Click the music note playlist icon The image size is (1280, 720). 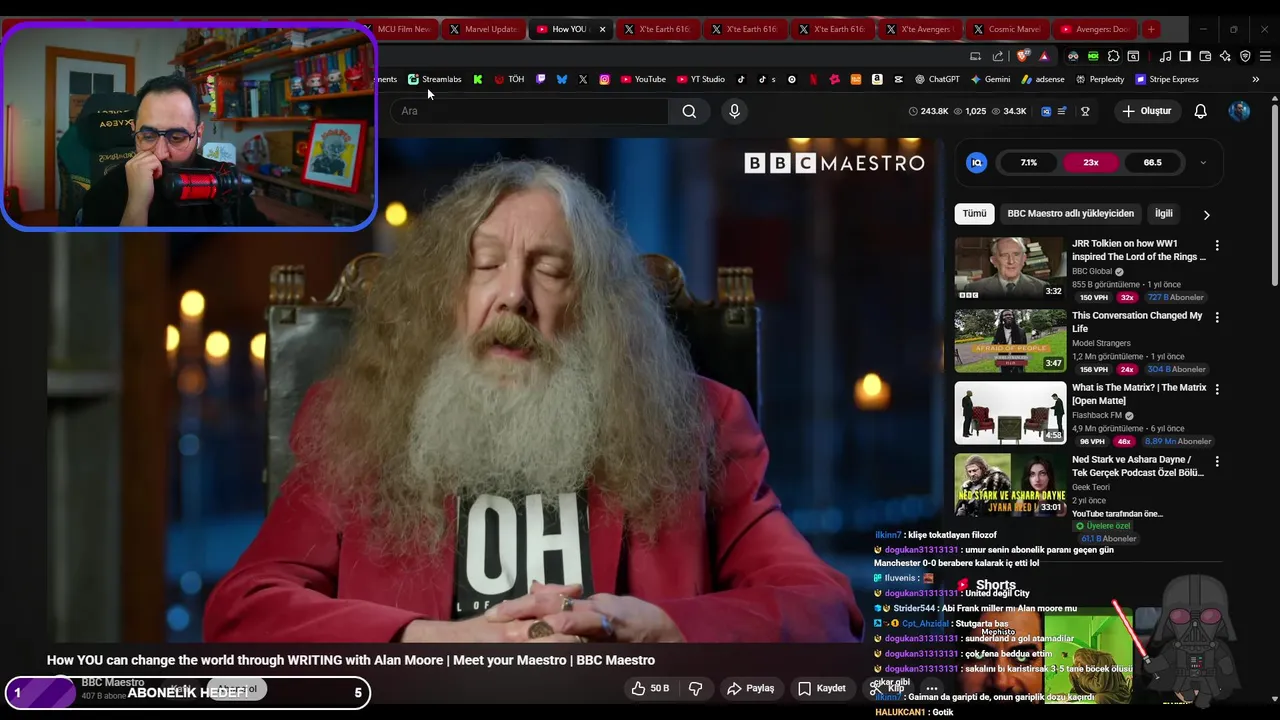[1166, 56]
